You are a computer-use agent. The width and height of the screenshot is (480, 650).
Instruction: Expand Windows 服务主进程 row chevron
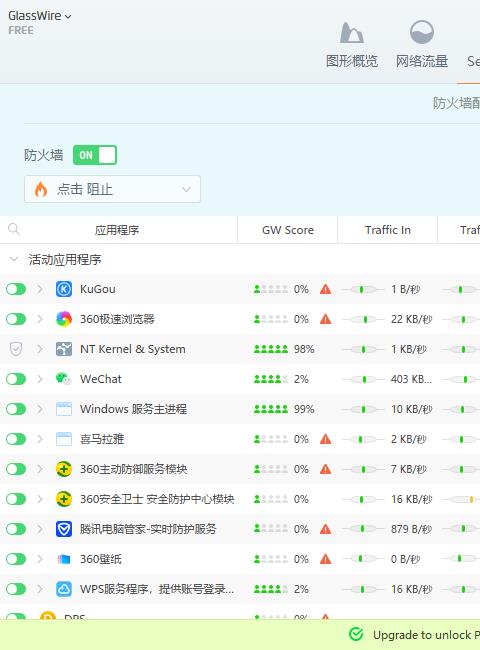tap(40, 409)
